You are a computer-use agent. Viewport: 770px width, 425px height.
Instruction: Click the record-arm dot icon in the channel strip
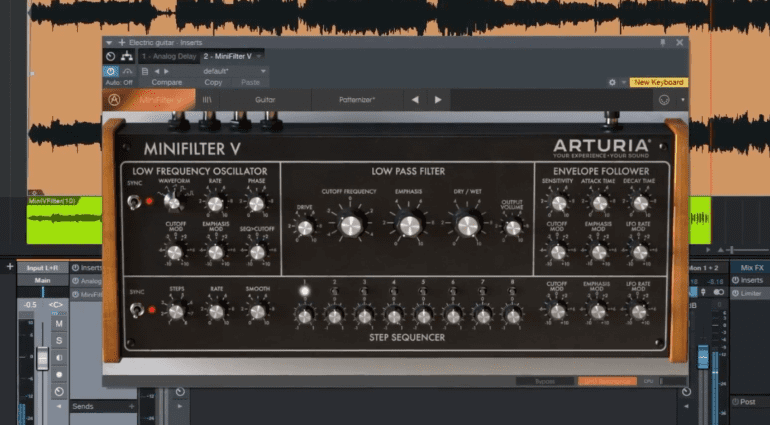tap(59, 374)
